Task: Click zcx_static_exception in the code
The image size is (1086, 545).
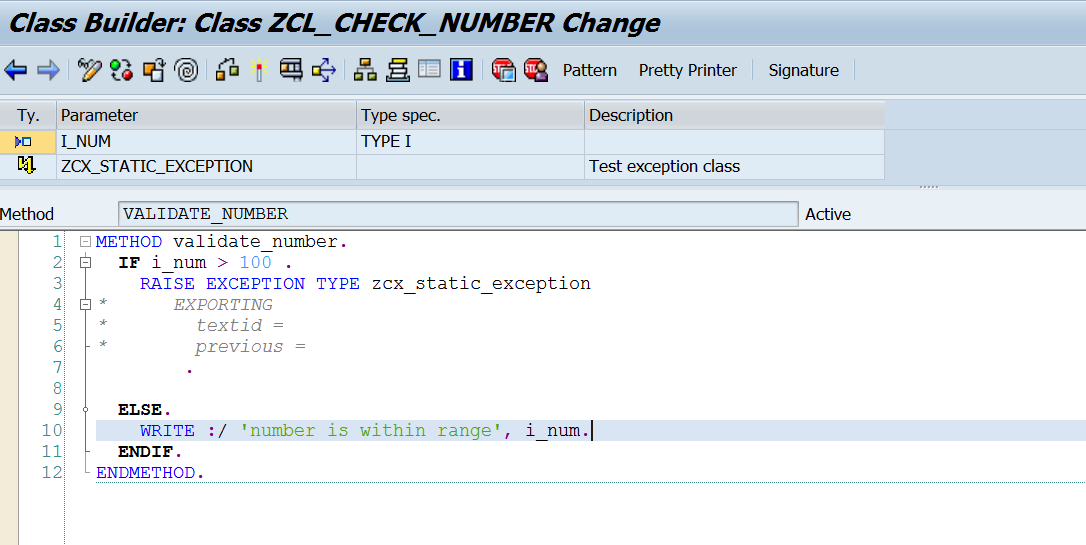Action: tap(481, 283)
